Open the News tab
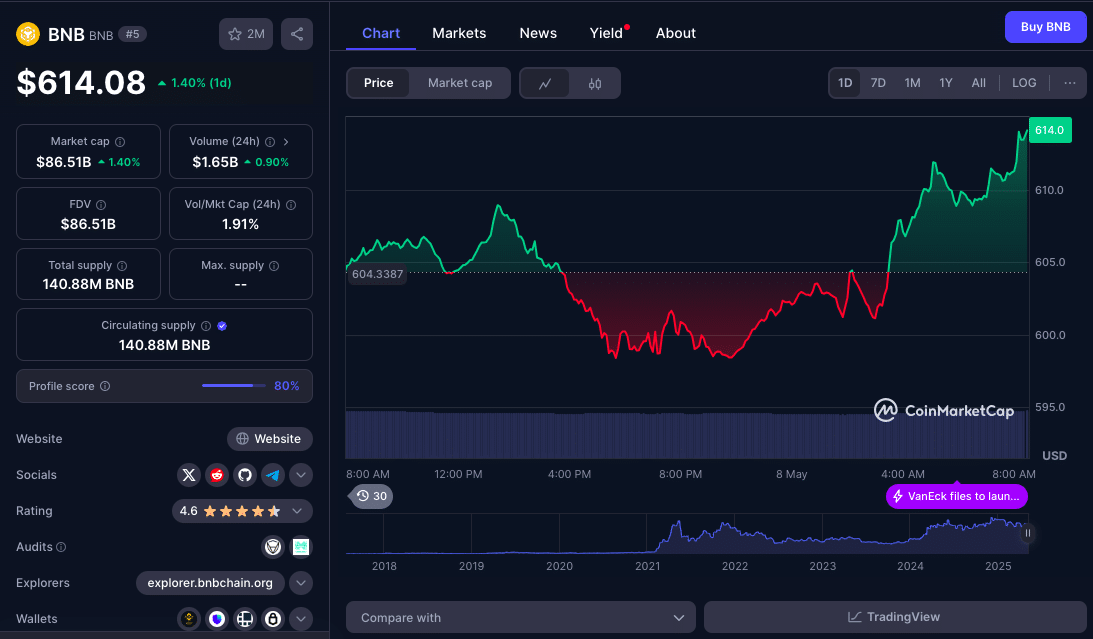 coord(538,33)
